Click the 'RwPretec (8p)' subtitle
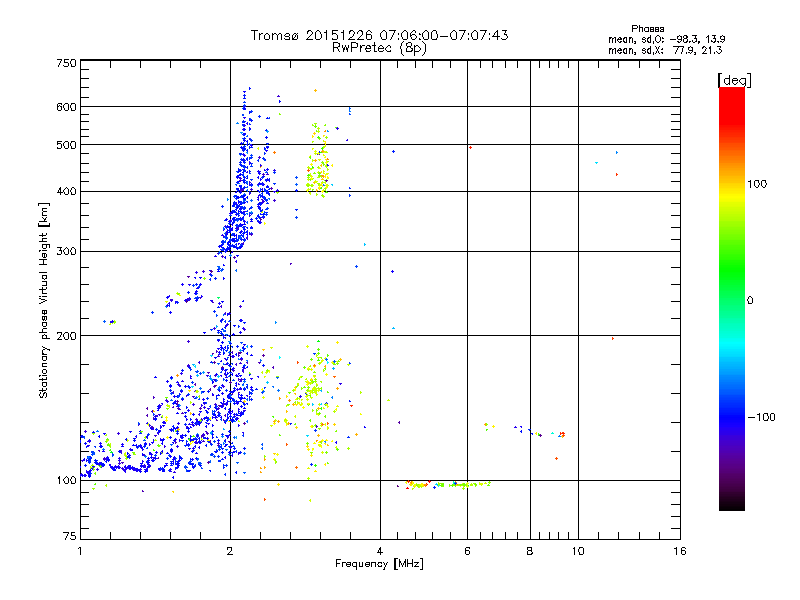The height and width of the screenshot is (600, 800). tap(379, 48)
